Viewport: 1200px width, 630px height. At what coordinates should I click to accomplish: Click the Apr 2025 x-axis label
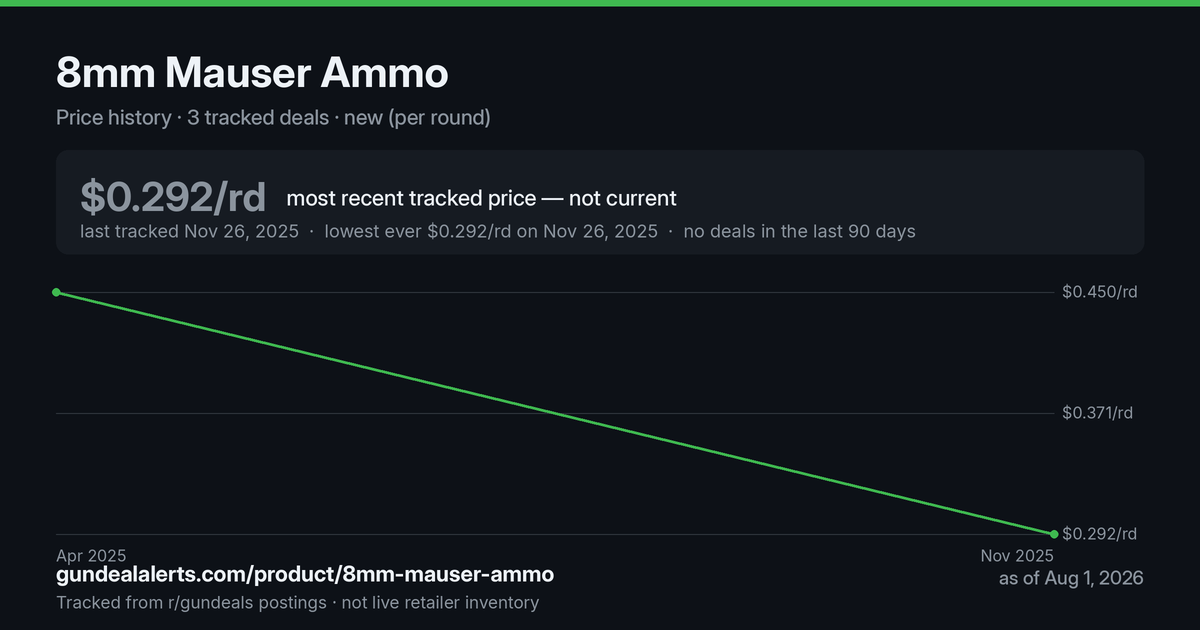pos(91,555)
